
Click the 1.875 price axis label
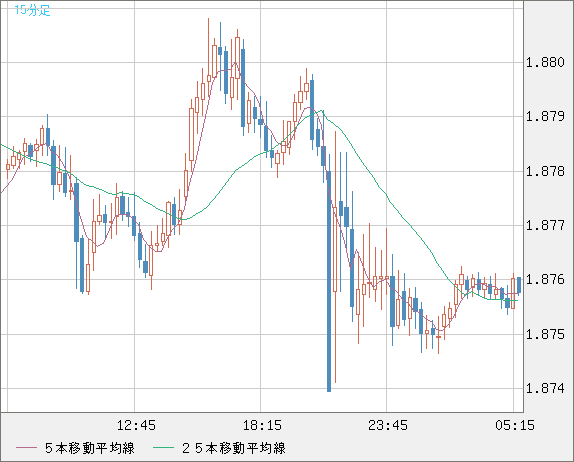[545, 334]
